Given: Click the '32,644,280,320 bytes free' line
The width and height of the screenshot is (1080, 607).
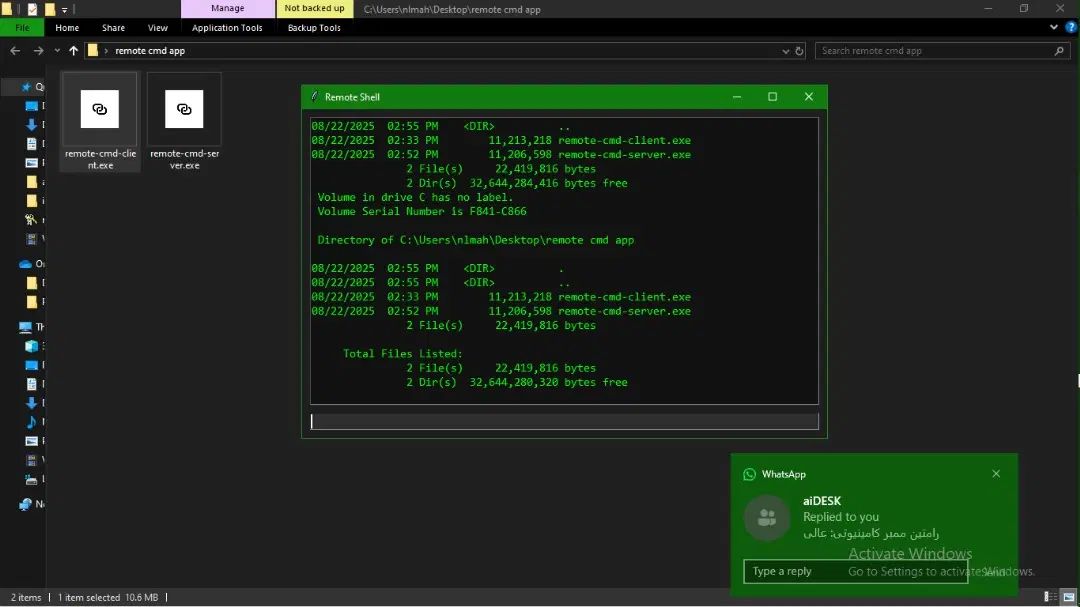Looking at the screenshot, I should tap(548, 382).
